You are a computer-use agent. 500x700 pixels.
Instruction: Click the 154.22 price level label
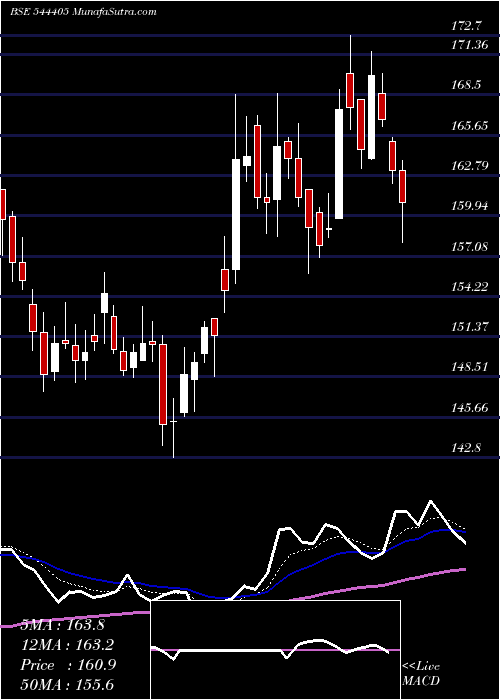tap(470, 286)
